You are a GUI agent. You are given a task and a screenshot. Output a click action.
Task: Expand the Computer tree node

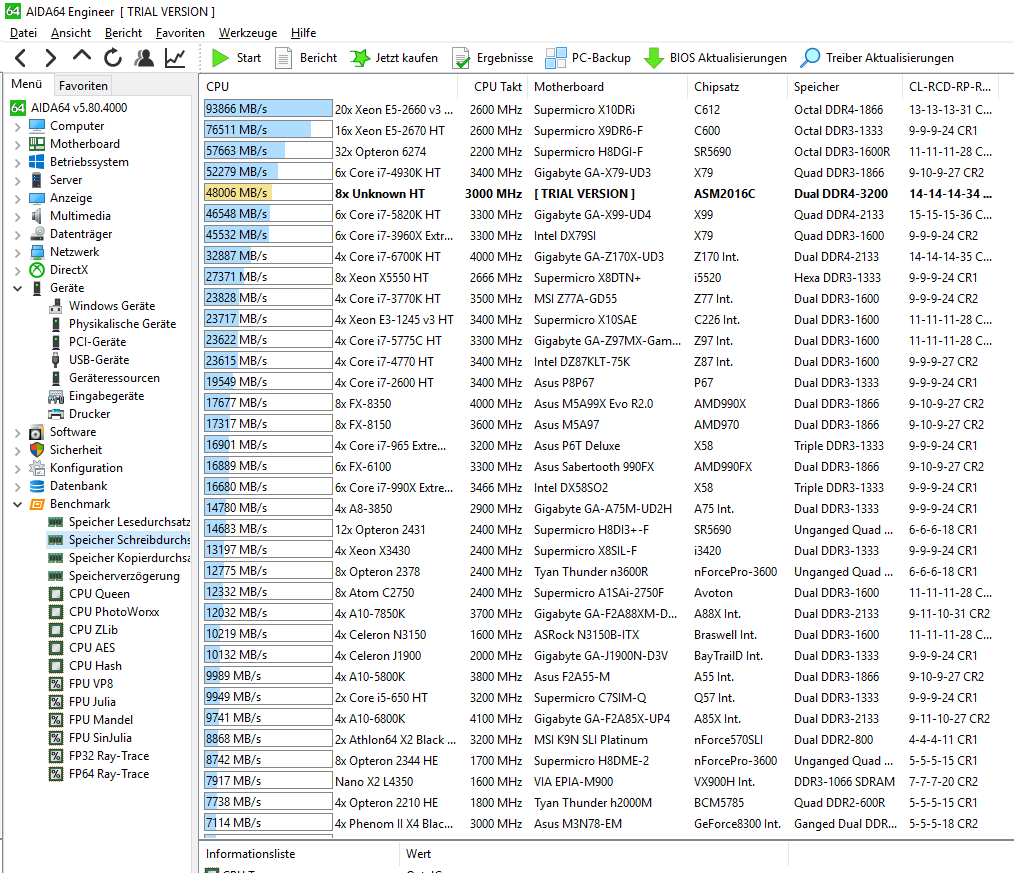[x=17, y=127]
